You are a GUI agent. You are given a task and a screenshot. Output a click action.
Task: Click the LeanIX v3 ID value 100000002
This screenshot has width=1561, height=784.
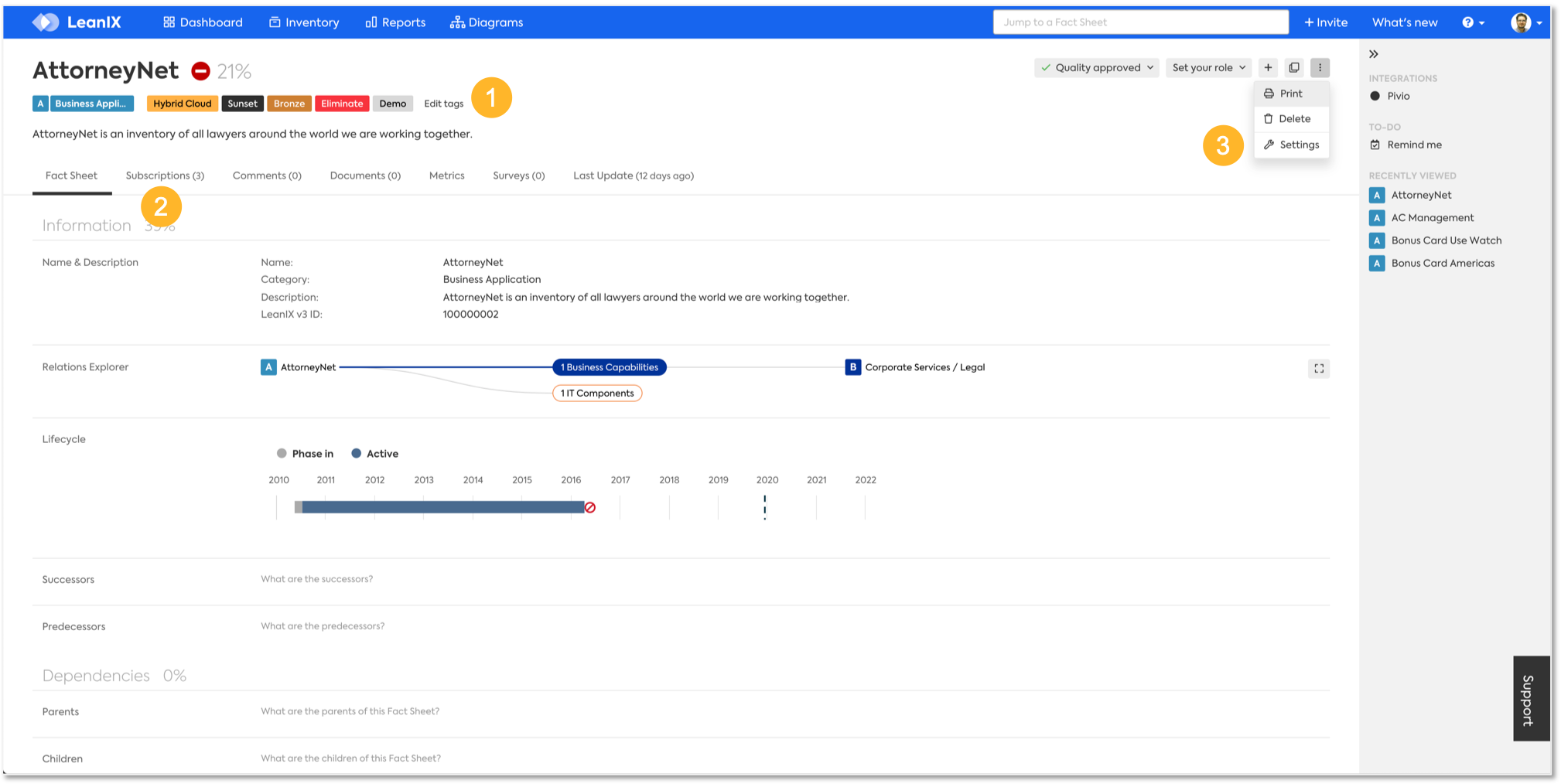[470, 315]
